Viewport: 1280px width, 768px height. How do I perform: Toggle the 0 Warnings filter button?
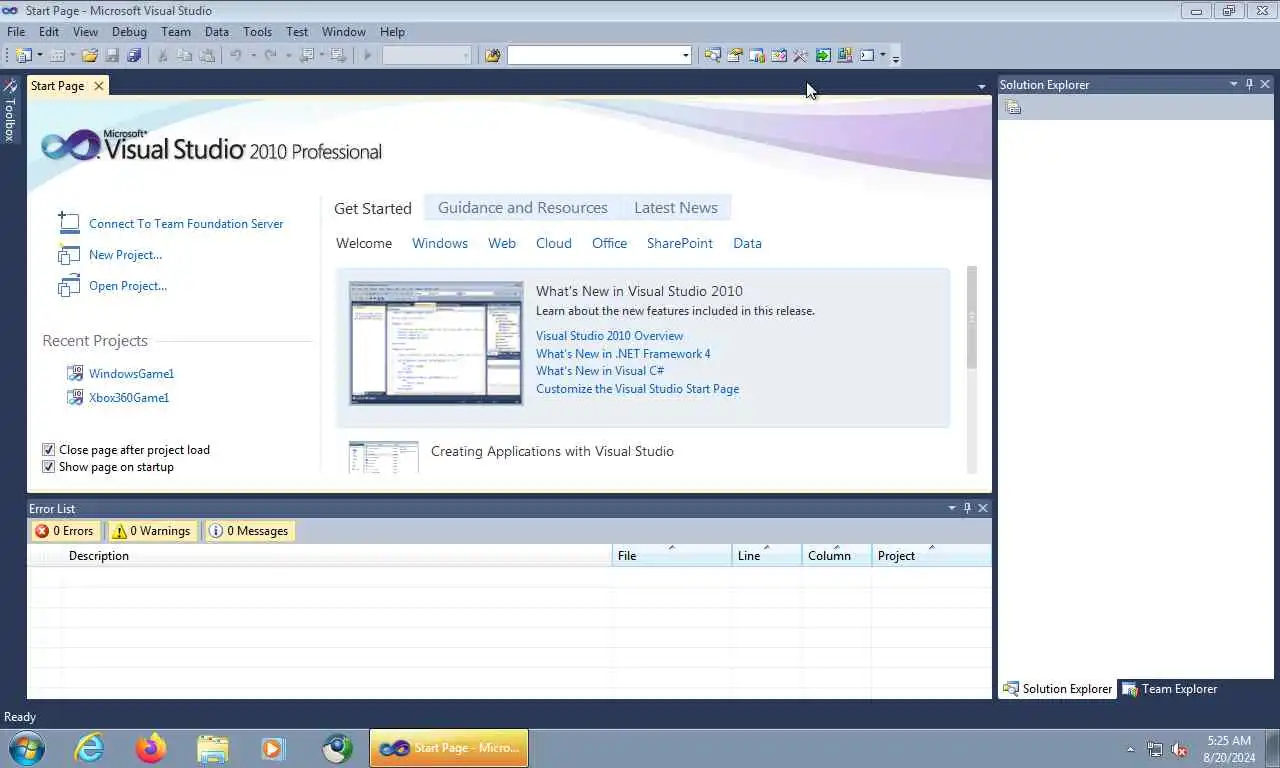(151, 531)
